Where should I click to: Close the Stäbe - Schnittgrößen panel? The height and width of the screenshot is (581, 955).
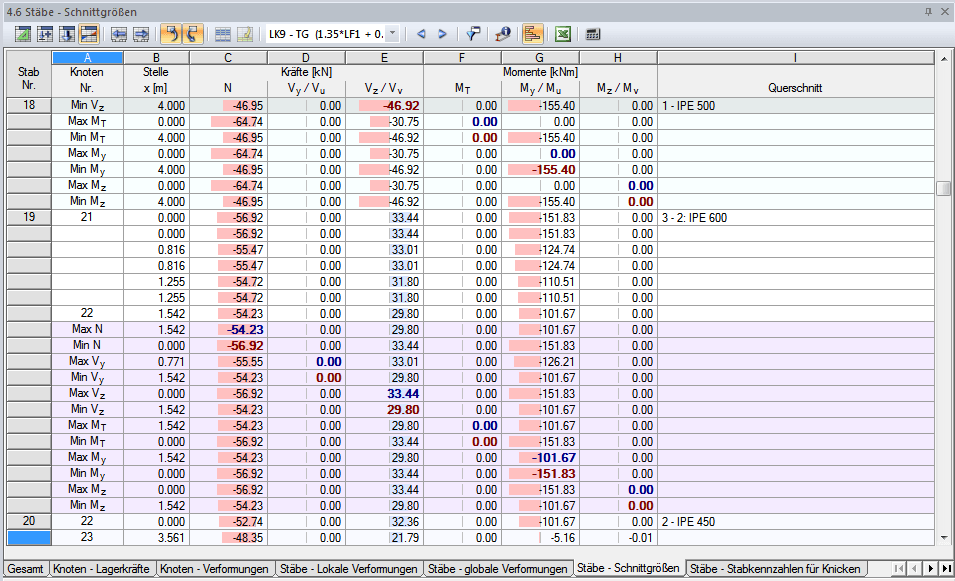945,12
